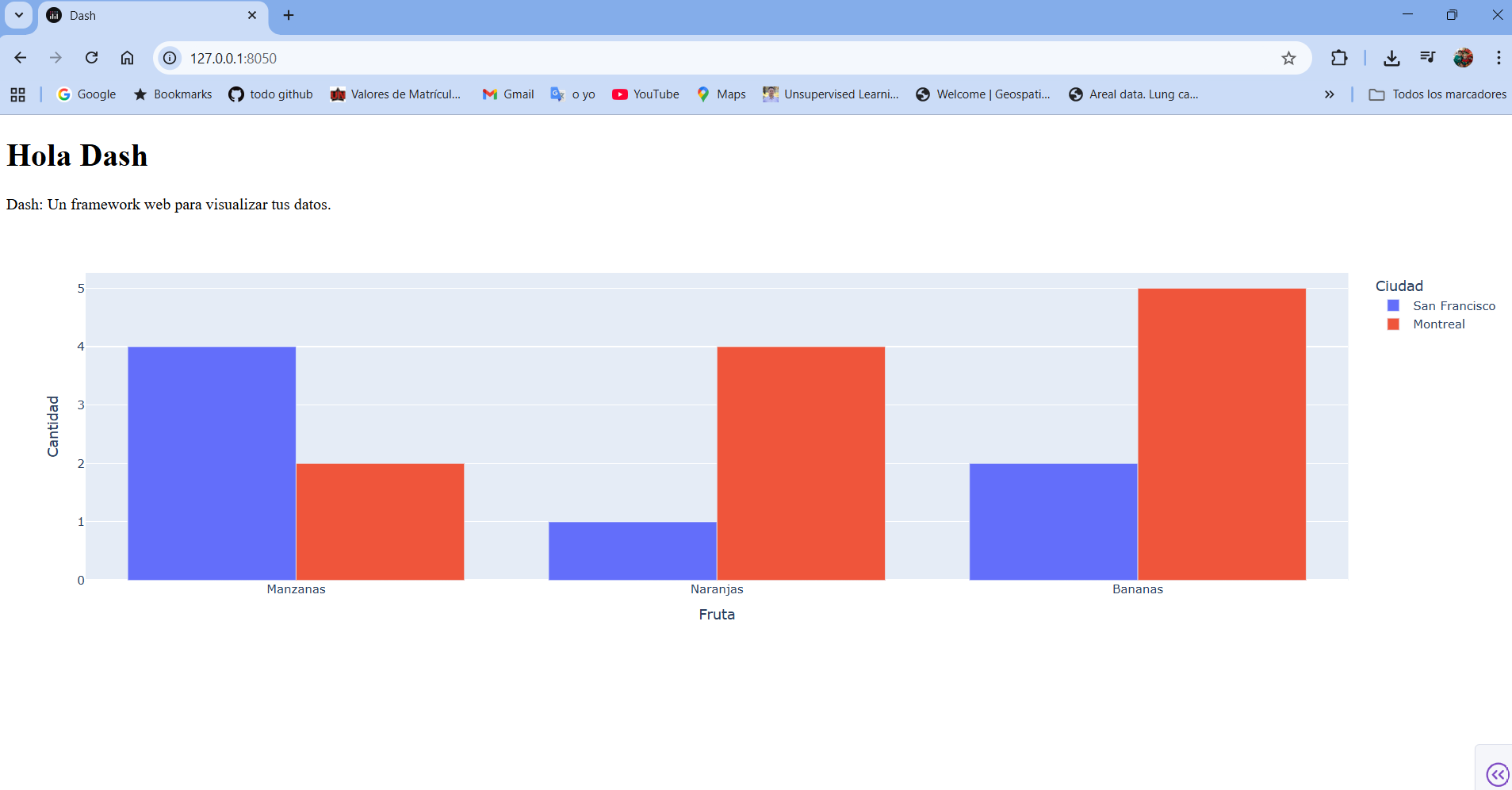Open the apps grid icon in bookmarks bar

point(18,94)
